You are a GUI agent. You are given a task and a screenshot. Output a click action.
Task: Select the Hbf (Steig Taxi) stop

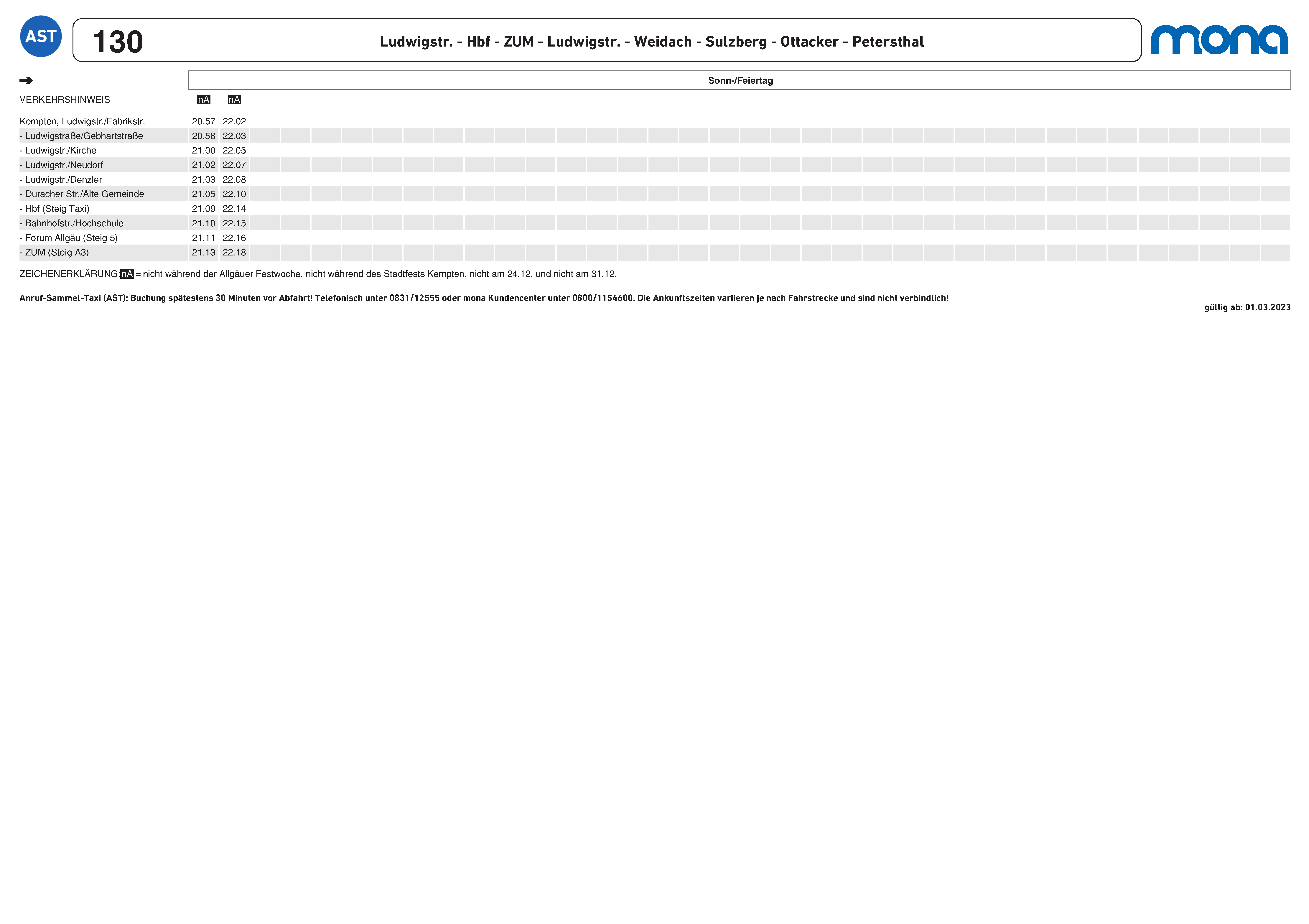click(x=57, y=209)
